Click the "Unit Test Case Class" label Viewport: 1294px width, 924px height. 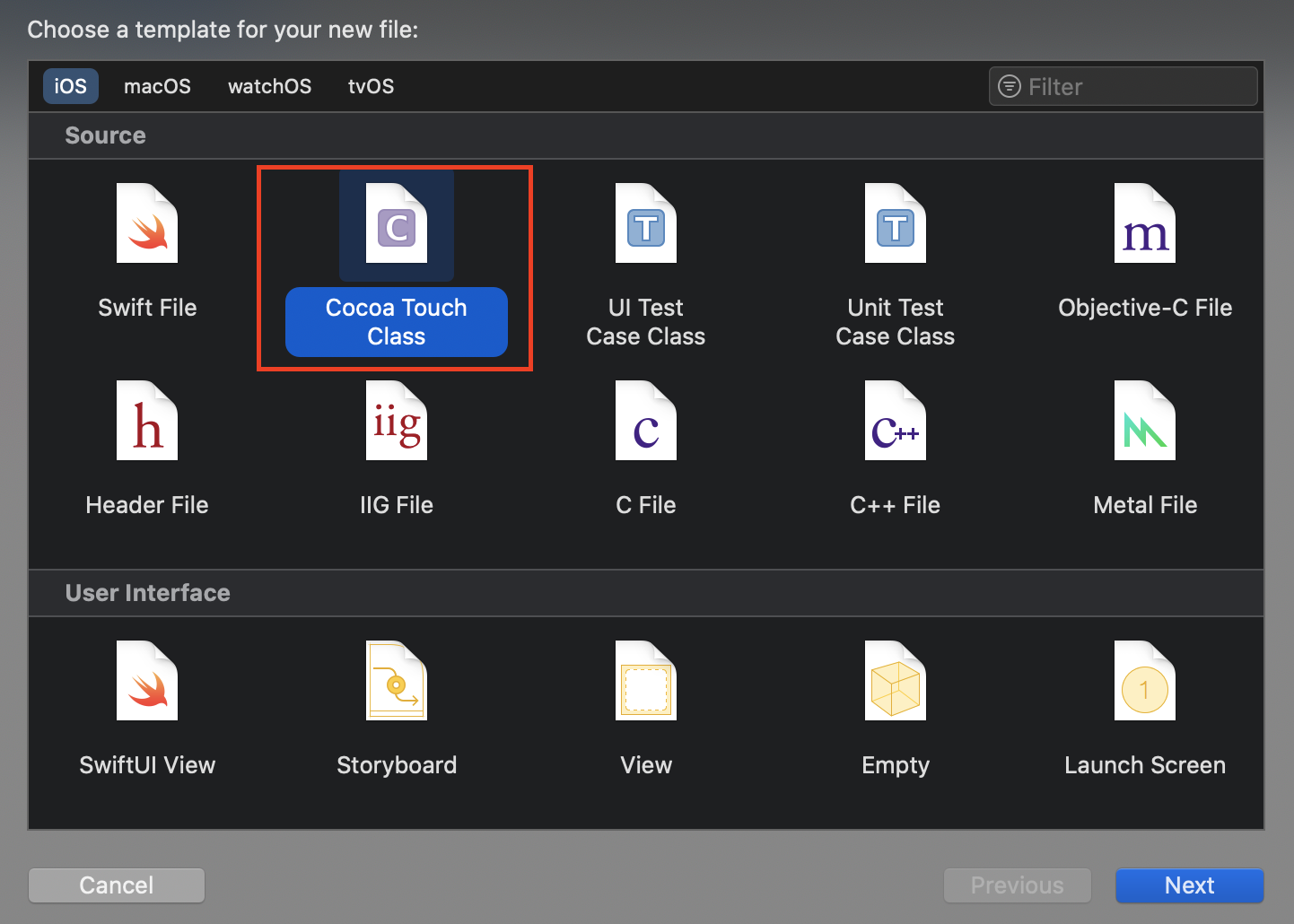coord(896,322)
